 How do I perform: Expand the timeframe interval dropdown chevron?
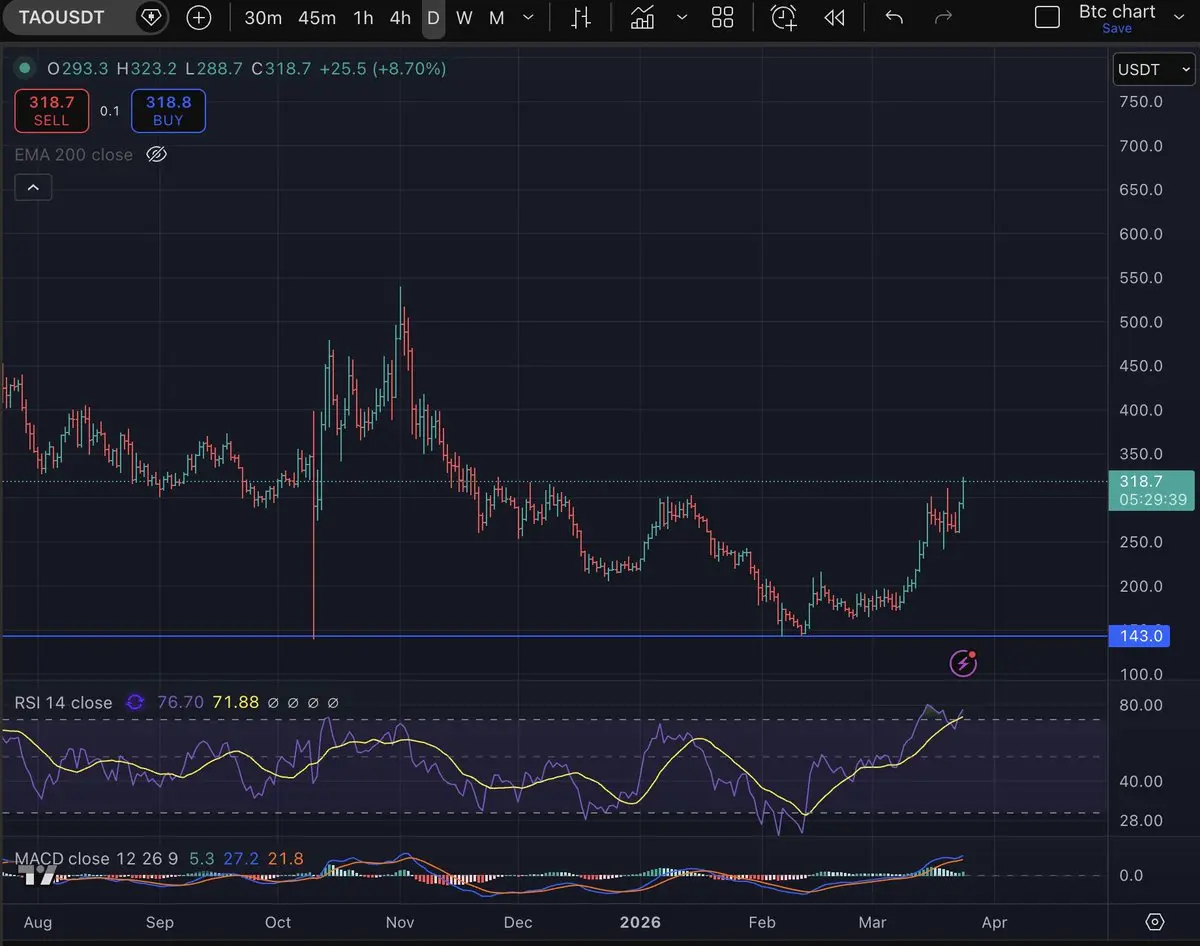(529, 18)
